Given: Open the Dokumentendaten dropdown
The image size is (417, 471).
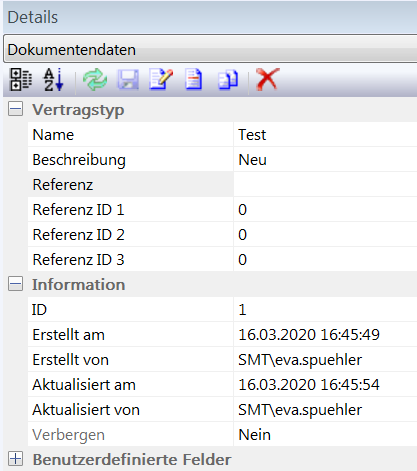Looking at the screenshot, I should click(210, 49).
